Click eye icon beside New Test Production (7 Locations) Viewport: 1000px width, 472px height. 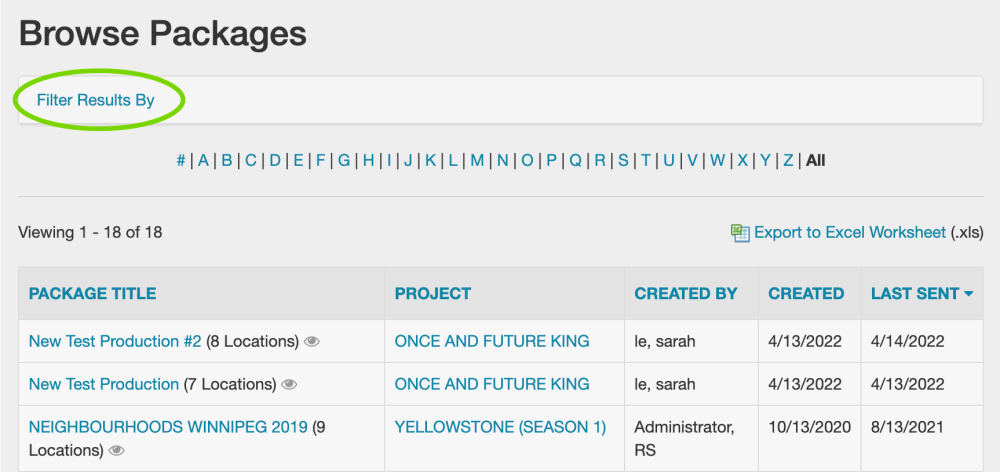[x=290, y=384]
